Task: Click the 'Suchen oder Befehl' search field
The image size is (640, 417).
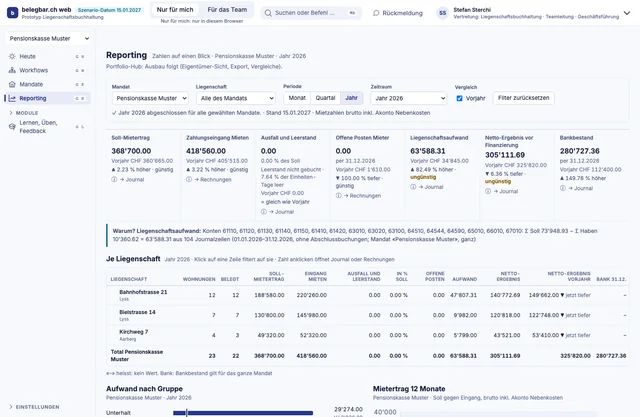Action: click(x=311, y=13)
